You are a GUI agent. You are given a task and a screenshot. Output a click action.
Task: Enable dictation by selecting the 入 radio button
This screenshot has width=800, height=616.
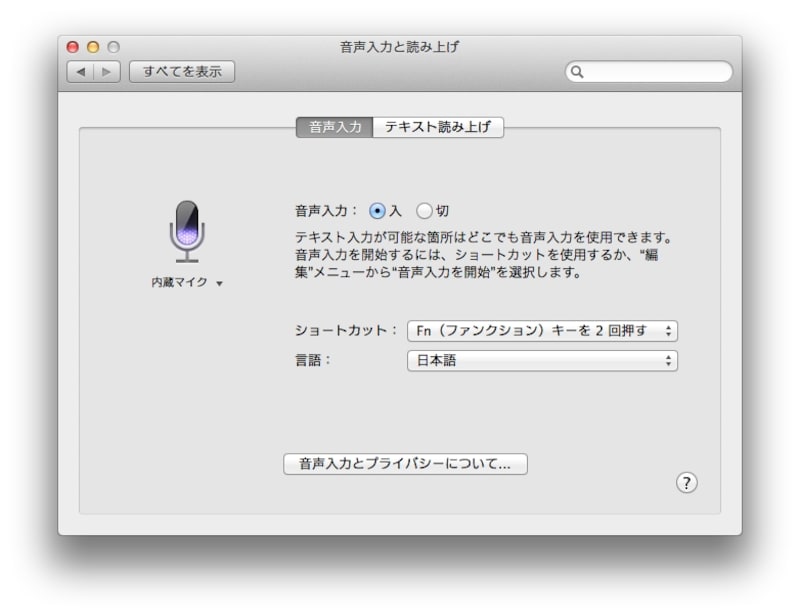click(x=378, y=210)
